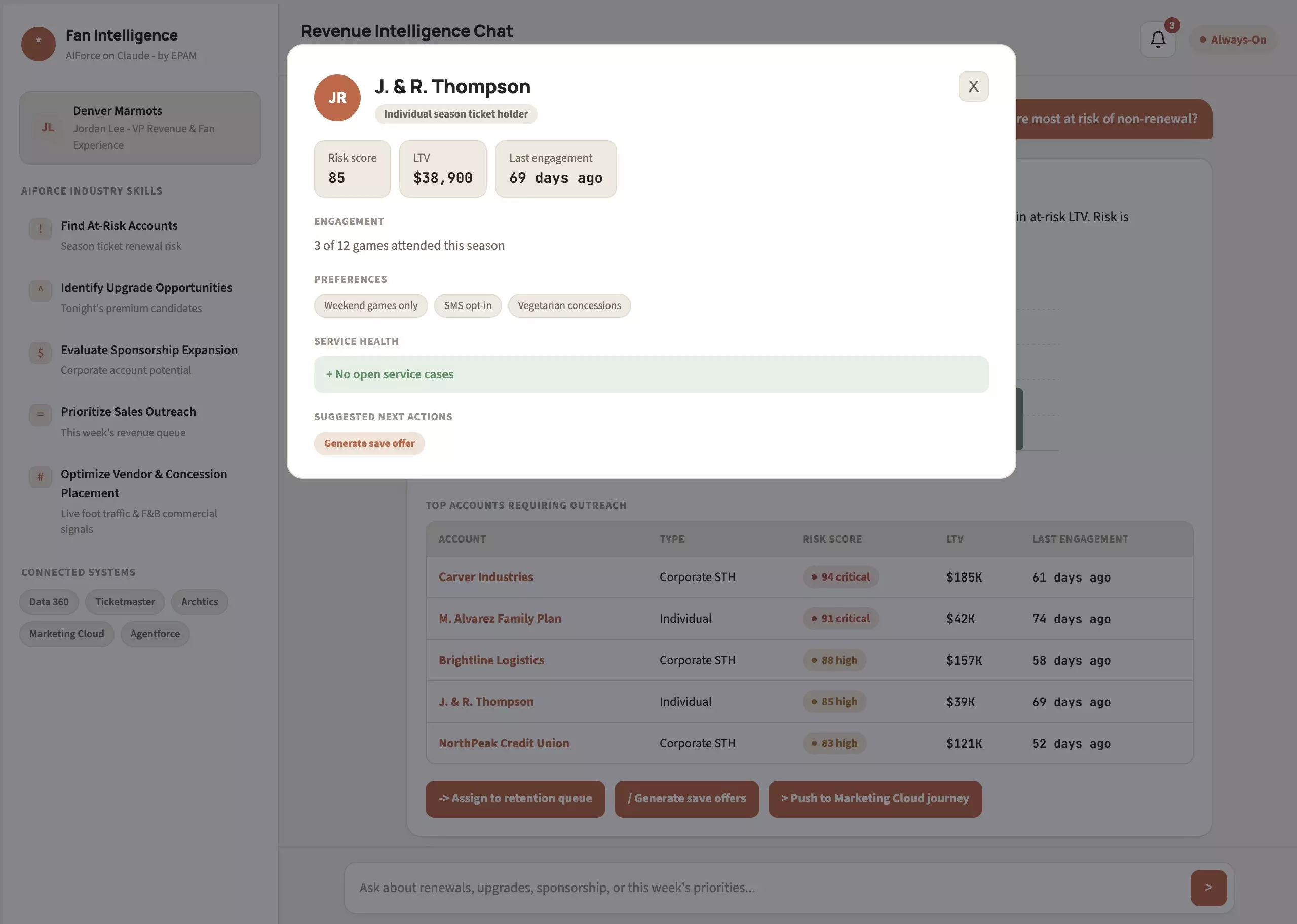1297x924 pixels.
Task: Select Evaluate Sponsorship Expansion skill
Action: 140,359
